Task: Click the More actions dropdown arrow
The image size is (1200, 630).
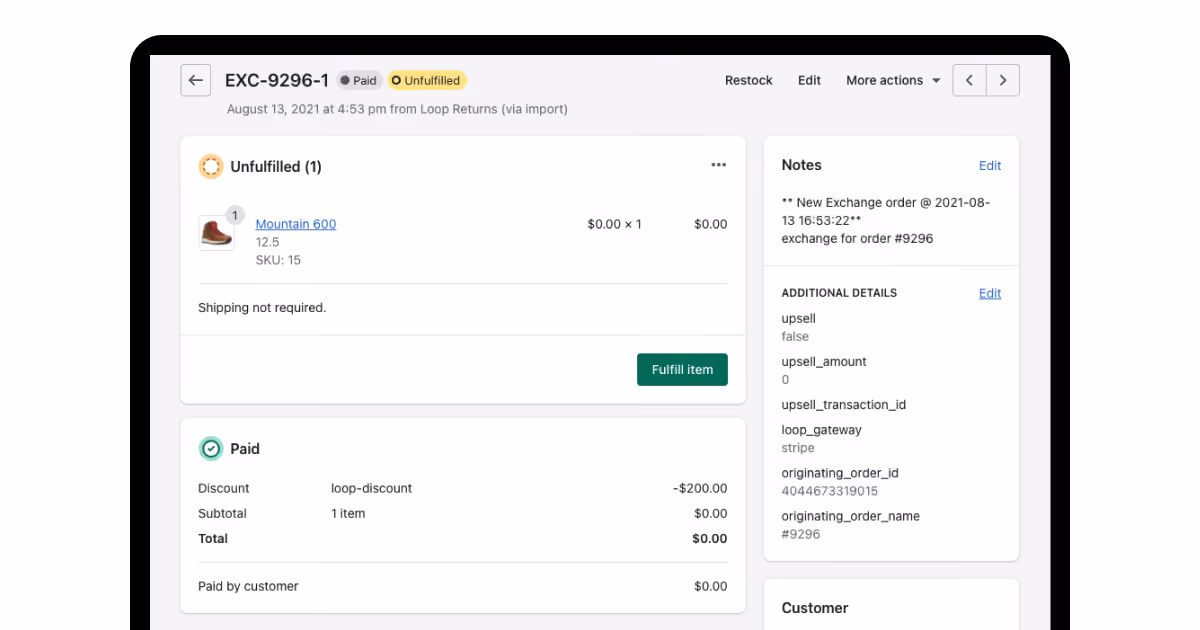Action: (936, 81)
